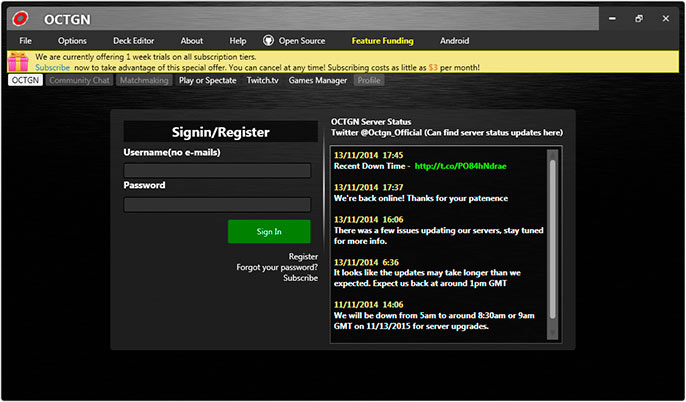Open the File menu
This screenshot has height=402, width=686.
tap(25, 41)
